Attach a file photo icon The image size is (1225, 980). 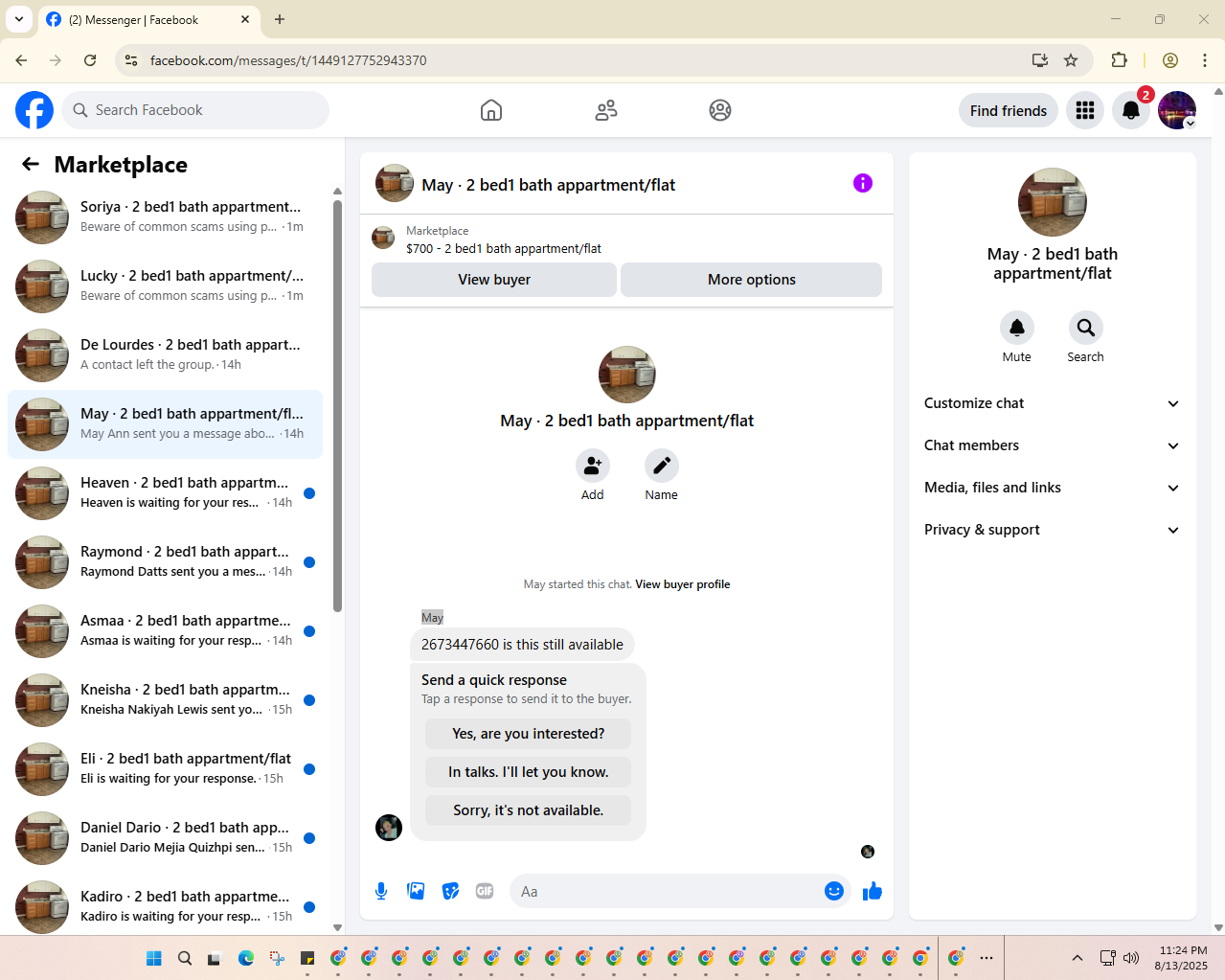pos(416,891)
